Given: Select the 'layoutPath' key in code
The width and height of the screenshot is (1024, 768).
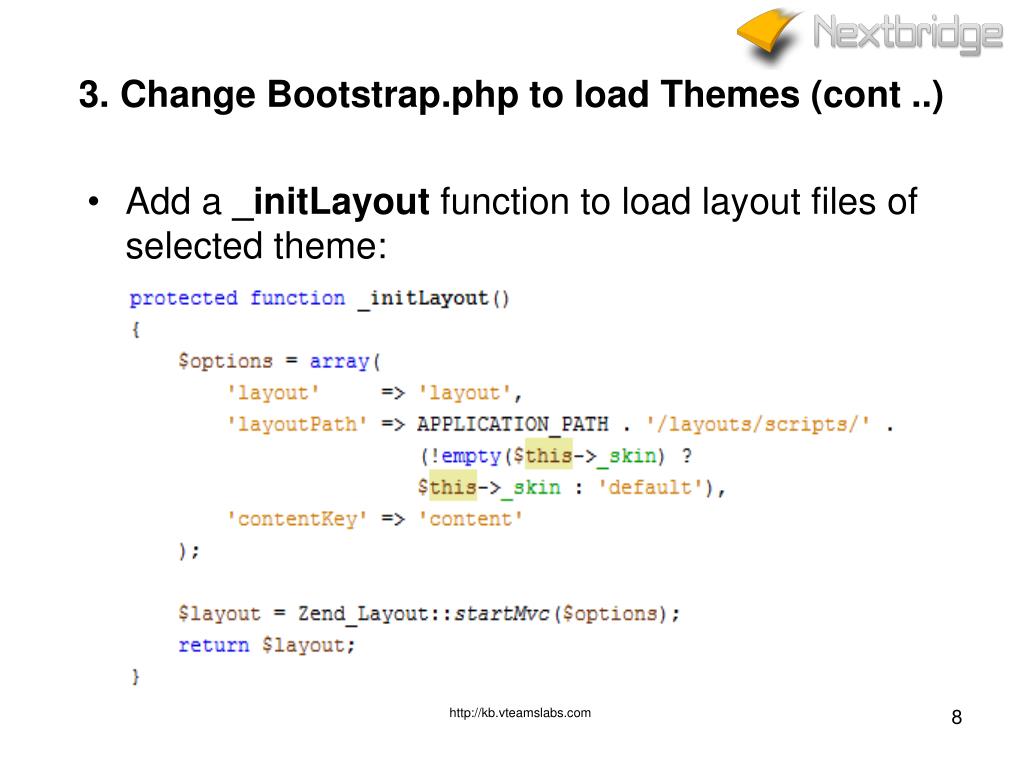Looking at the screenshot, I should click(x=296, y=424).
